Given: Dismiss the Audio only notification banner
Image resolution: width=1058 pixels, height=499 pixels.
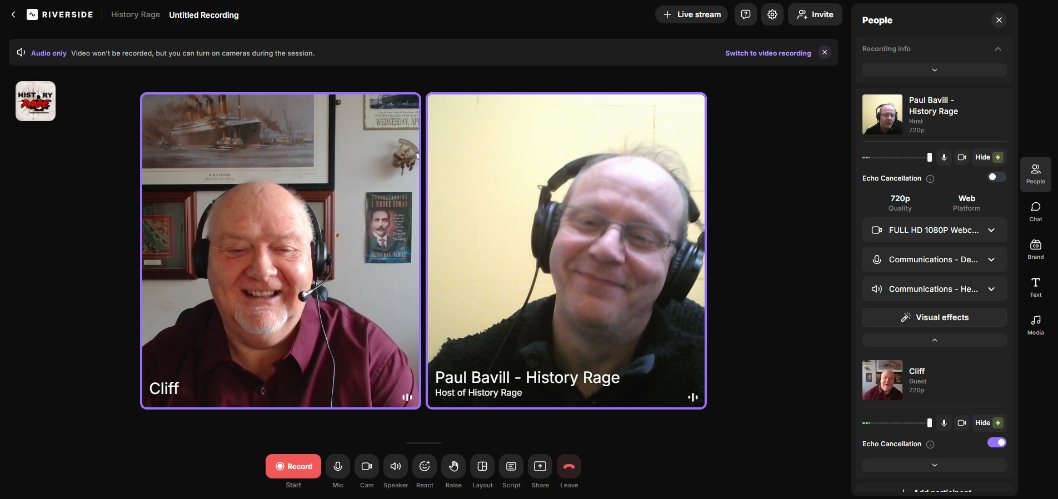Looking at the screenshot, I should click(825, 53).
